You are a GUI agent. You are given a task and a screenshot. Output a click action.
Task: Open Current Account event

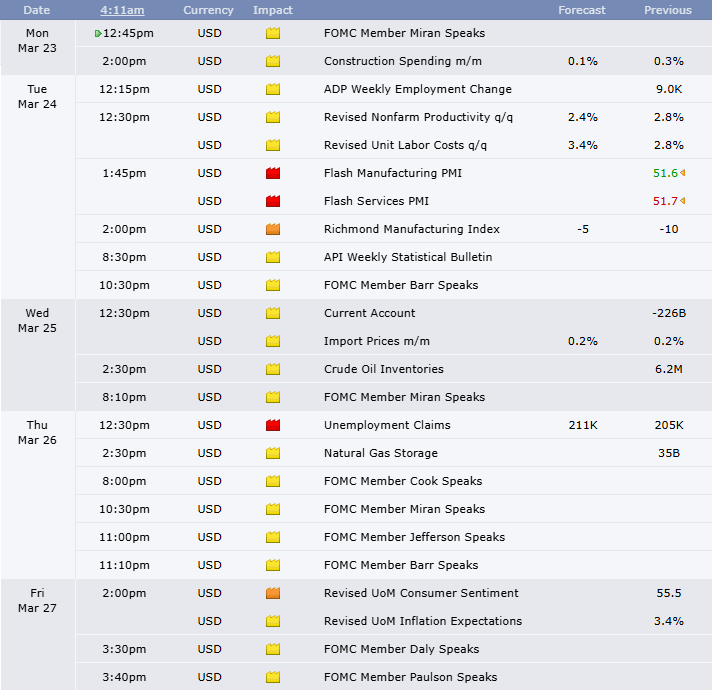370,313
